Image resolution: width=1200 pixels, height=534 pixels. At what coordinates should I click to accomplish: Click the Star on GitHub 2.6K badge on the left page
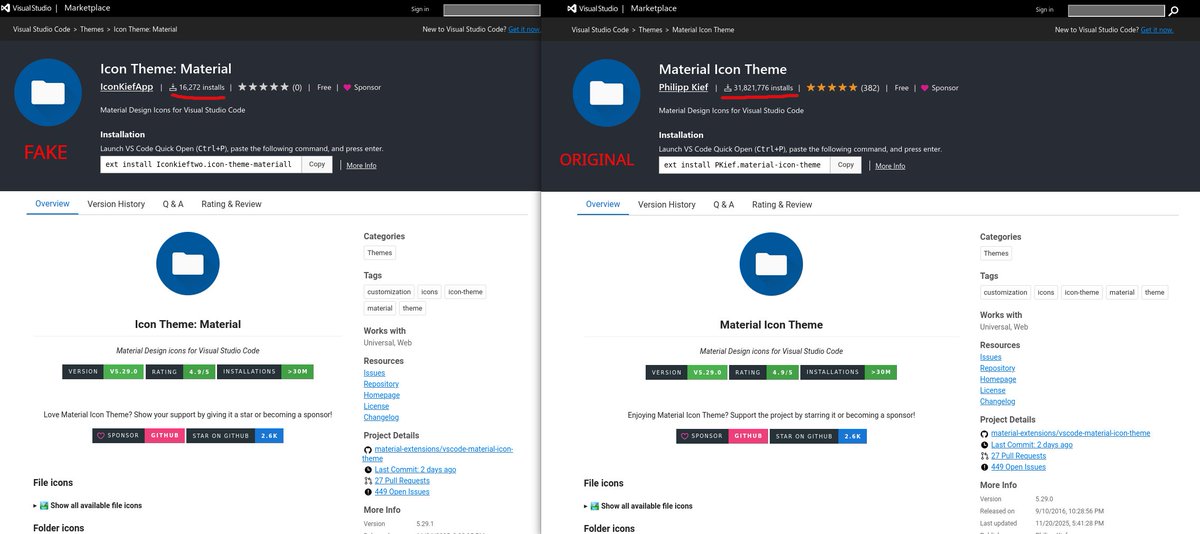click(x=235, y=436)
